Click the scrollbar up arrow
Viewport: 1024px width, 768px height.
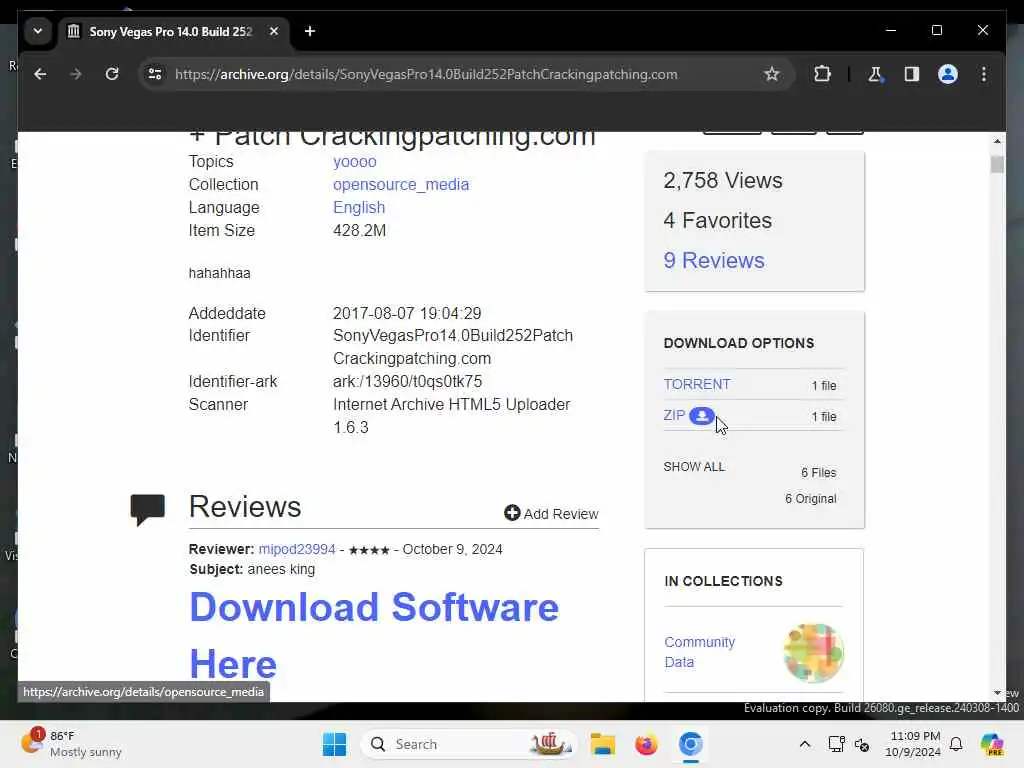coord(997,140)
